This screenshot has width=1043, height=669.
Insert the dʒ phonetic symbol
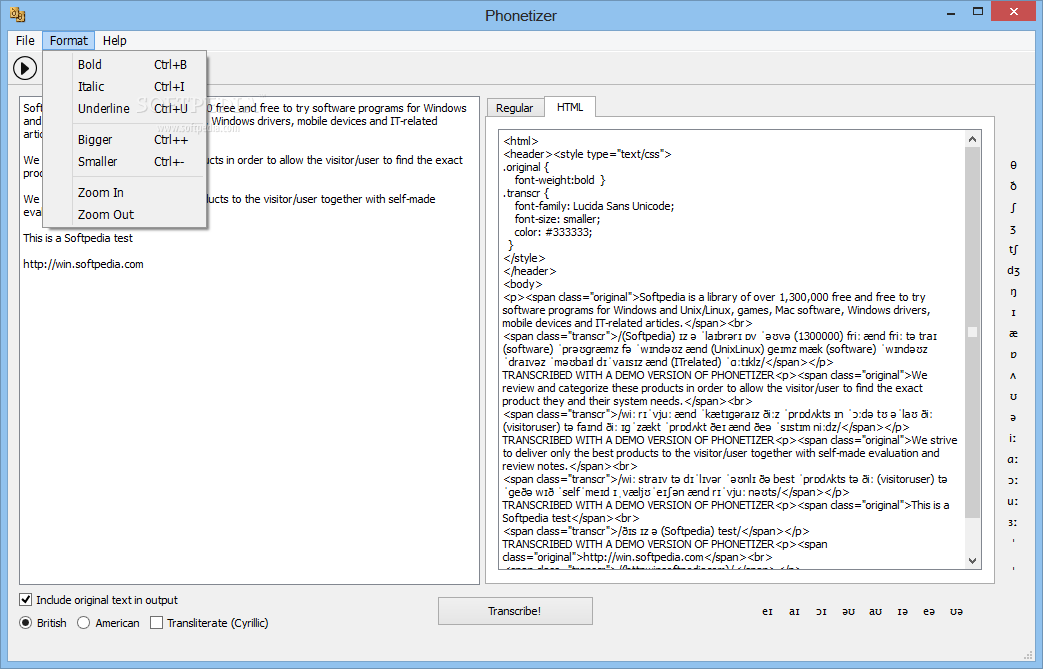point(1013,271)
